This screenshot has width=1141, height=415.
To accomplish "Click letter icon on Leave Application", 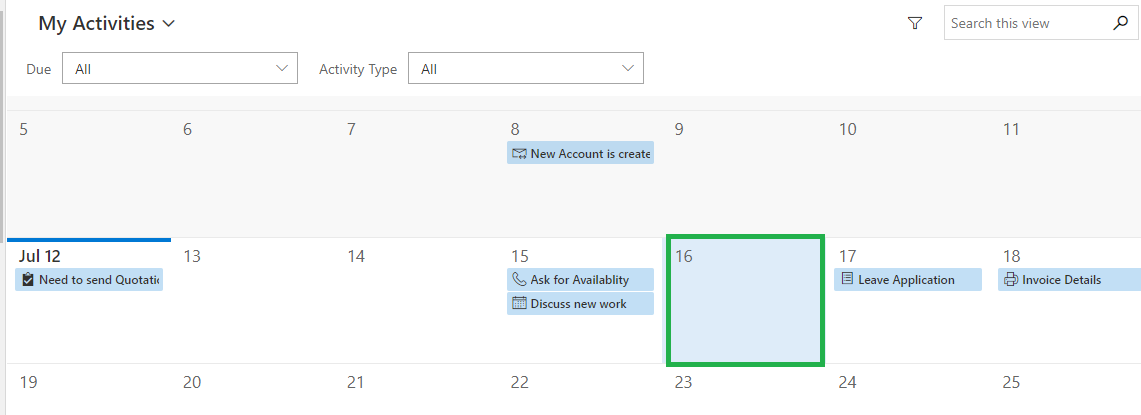I will click(846, 280).
